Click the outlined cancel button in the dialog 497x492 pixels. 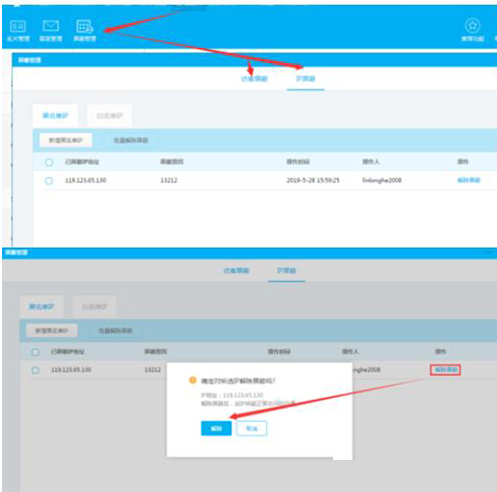click(252, 428)
